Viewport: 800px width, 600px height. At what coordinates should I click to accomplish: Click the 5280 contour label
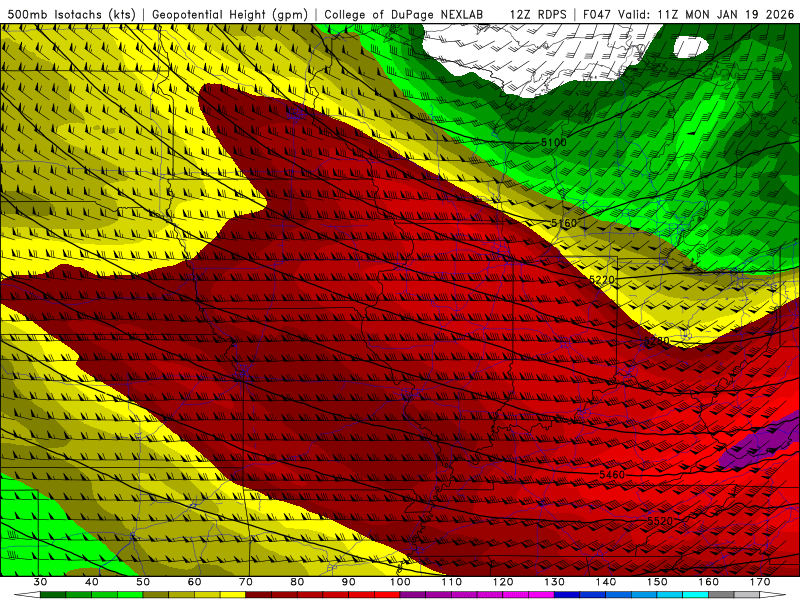[x=657, y=340]
